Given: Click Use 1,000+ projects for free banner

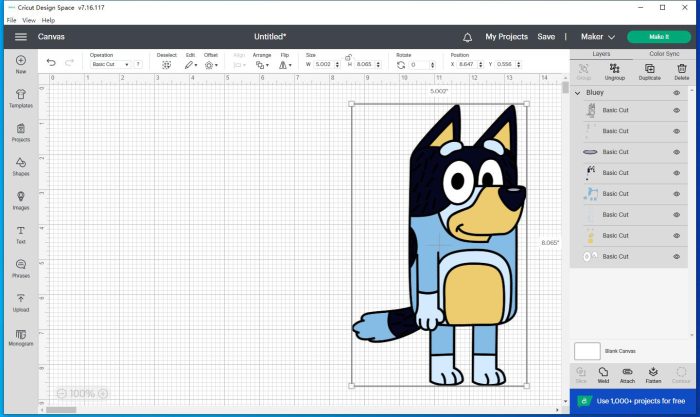Looking at the screenshot, I should [633, 401].
